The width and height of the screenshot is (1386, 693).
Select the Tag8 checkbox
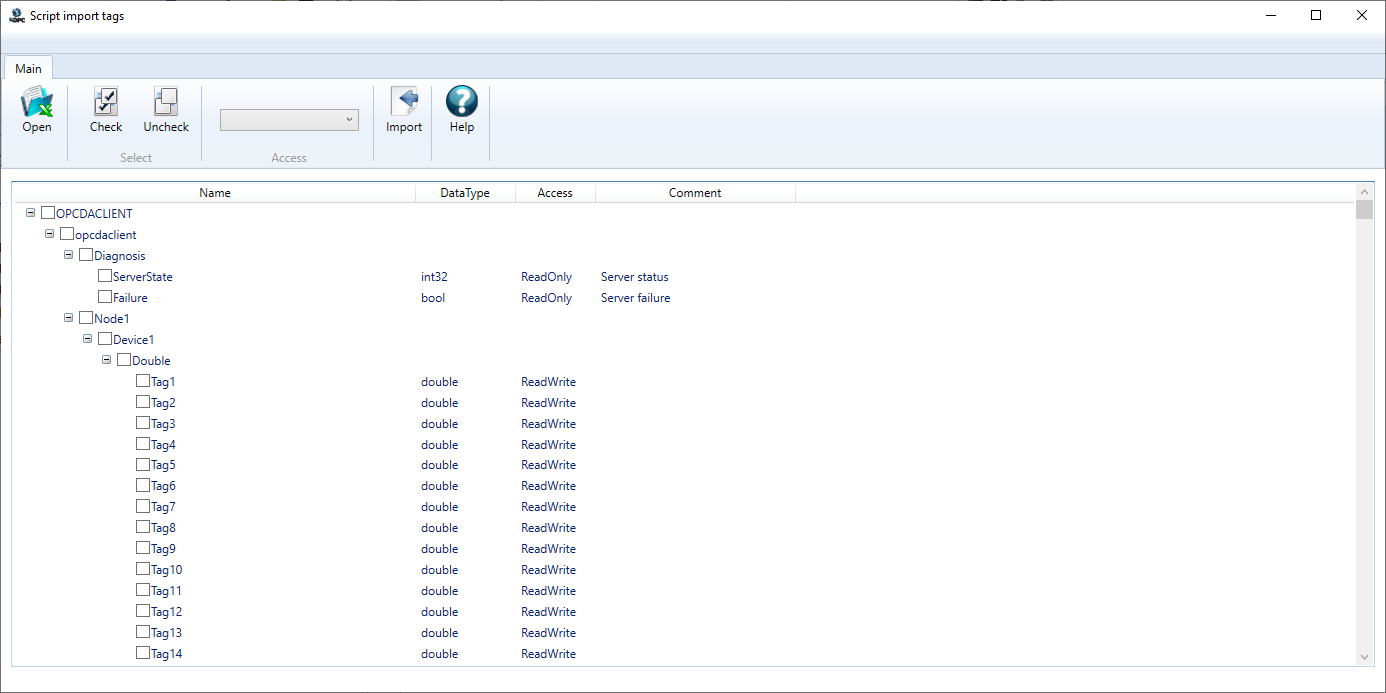(x=143, y=527)
